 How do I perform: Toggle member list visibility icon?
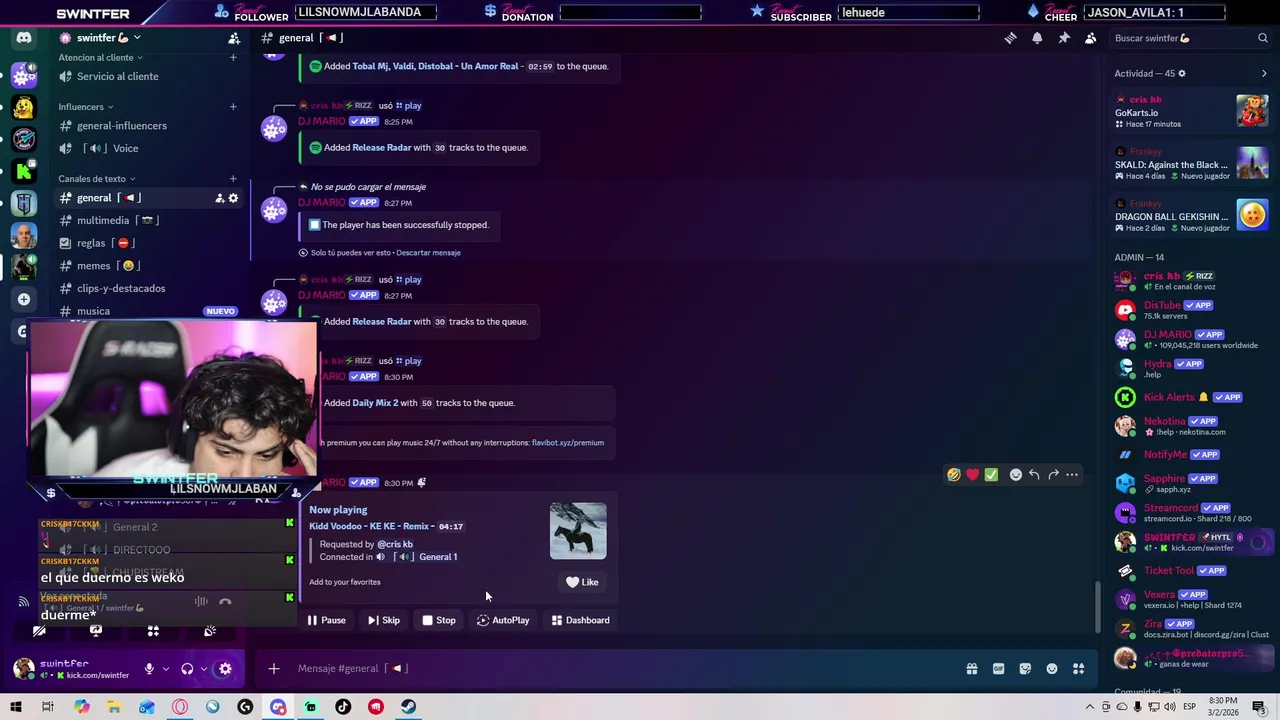coord(1091,38)
